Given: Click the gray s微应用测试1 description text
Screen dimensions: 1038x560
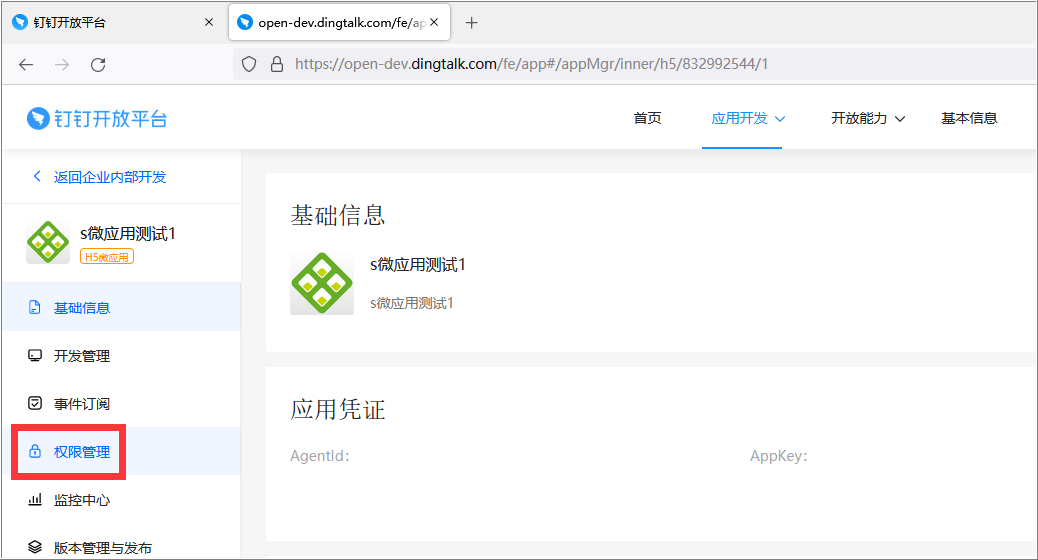Looking at the screenshot, I should point(412,303).
